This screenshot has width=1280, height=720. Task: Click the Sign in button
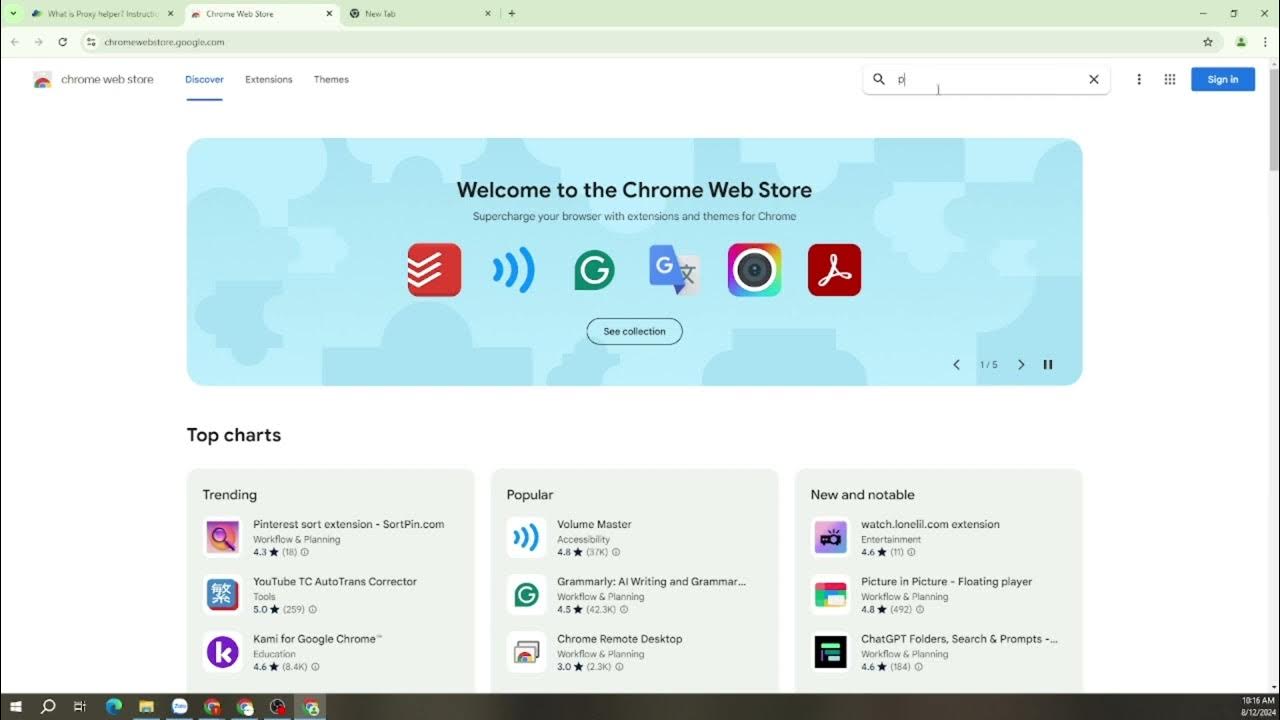(1223, 79)
